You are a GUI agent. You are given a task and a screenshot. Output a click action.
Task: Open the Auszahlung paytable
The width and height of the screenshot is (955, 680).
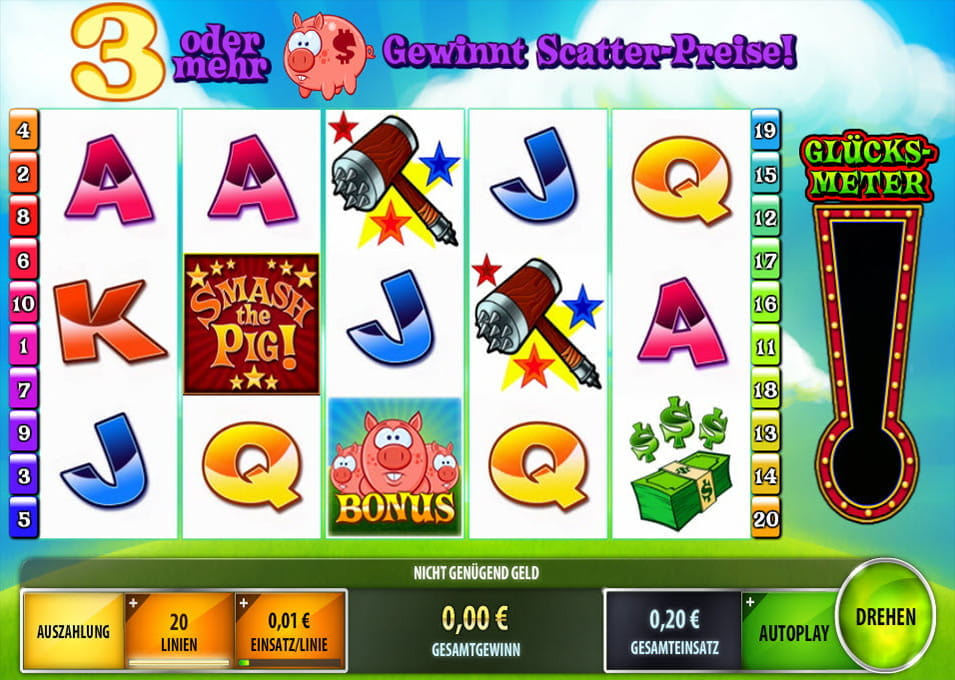point(73,631)
